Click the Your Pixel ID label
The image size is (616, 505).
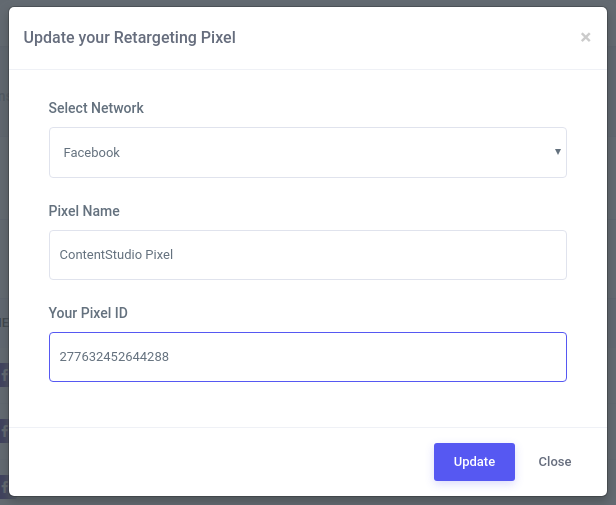coord(88,313)
